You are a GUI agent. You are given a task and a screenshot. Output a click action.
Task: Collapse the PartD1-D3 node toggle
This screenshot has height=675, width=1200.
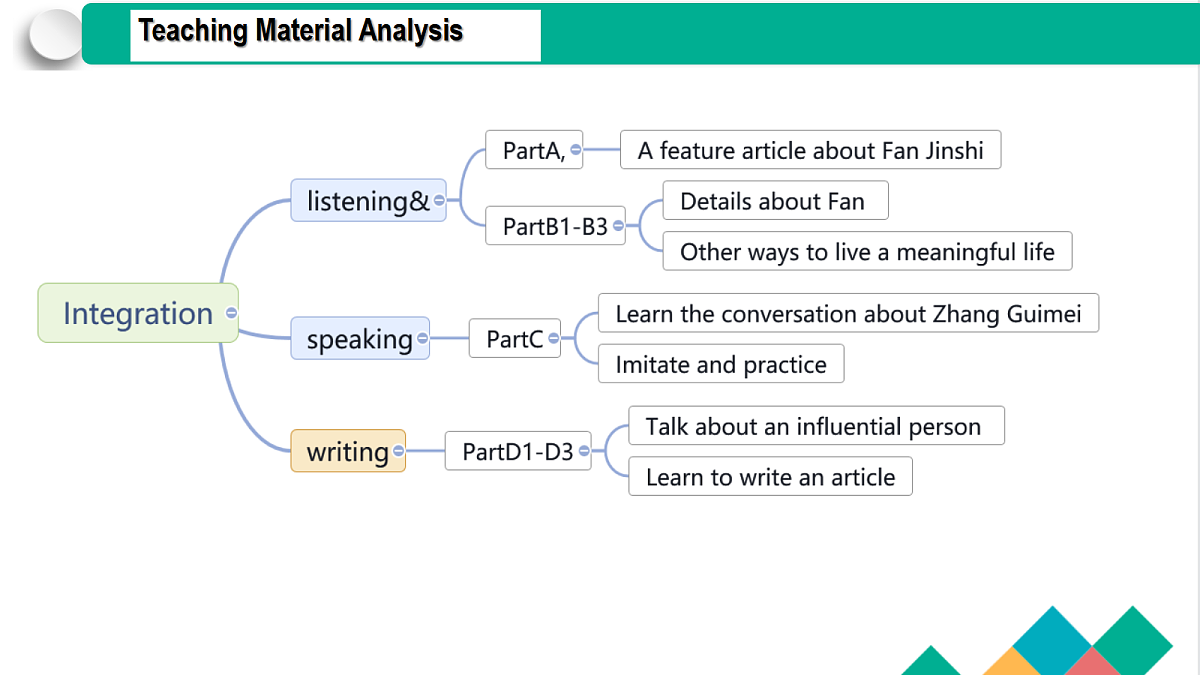click(584, 451)
